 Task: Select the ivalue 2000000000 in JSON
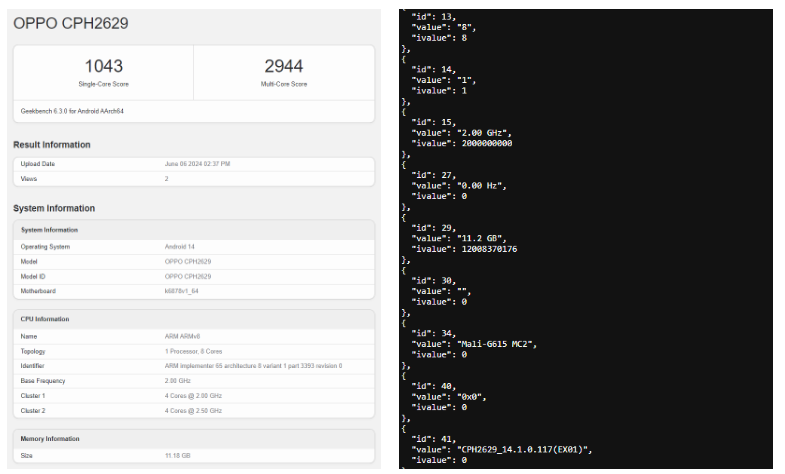point(487,144)
